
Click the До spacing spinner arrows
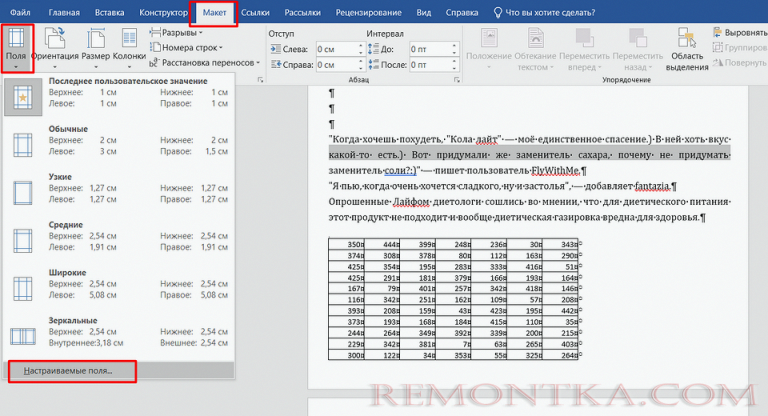[x=455, y=49]
